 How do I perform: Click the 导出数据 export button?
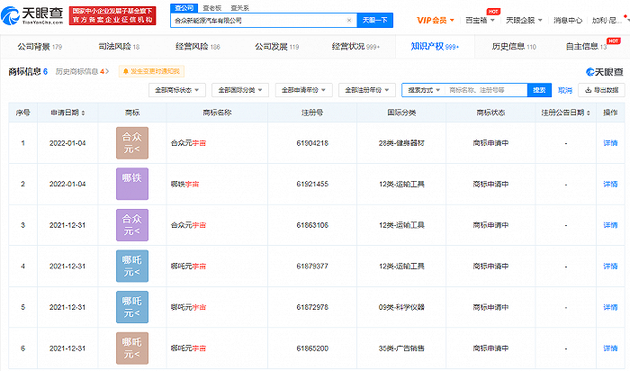coord(601,90)
